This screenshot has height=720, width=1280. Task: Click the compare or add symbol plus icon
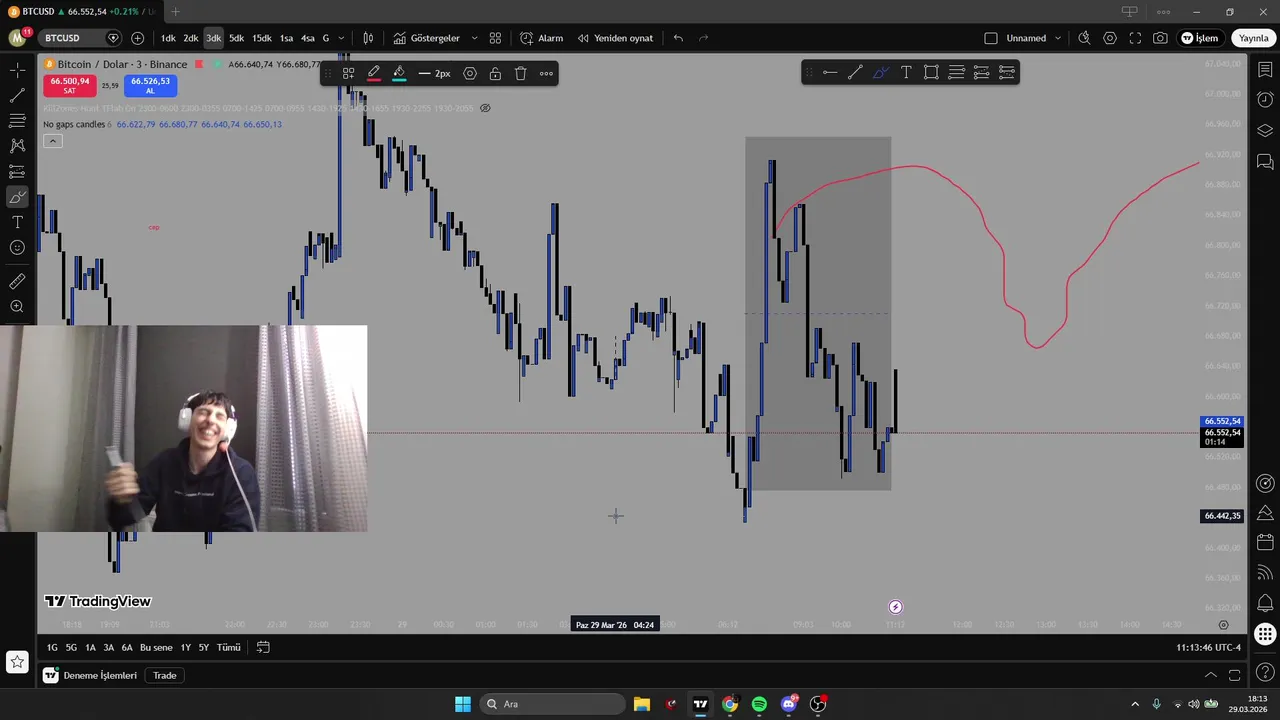137,38
